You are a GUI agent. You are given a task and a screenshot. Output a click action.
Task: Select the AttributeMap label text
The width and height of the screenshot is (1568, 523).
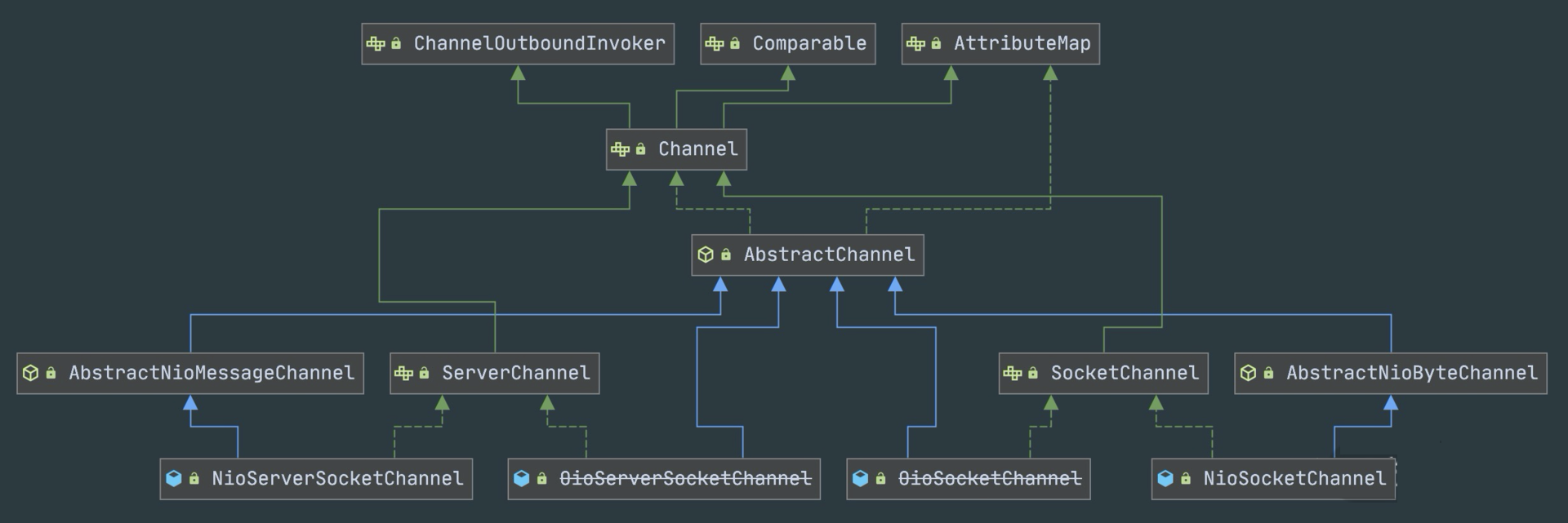[1022, 44]
